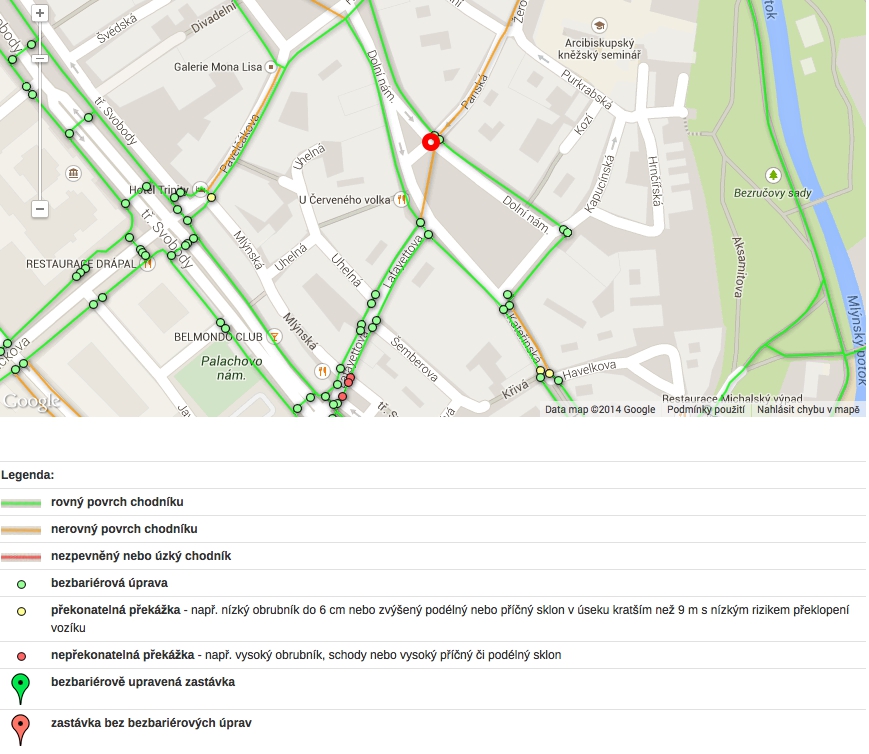Select the red circular location marker
The height and width of the screenshot is (754, 869).
point(431,142)
